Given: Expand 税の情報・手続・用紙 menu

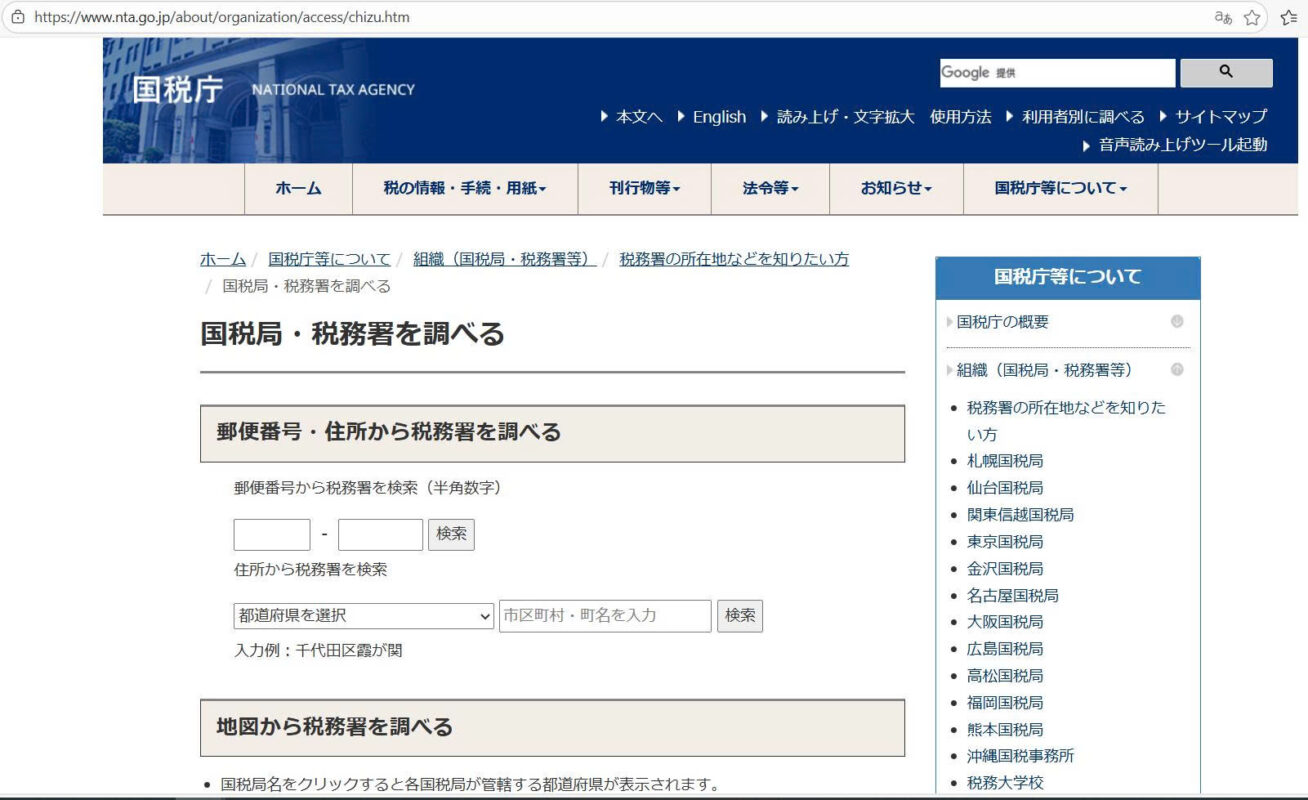Looking at the screenshot, I should [464, 188].
